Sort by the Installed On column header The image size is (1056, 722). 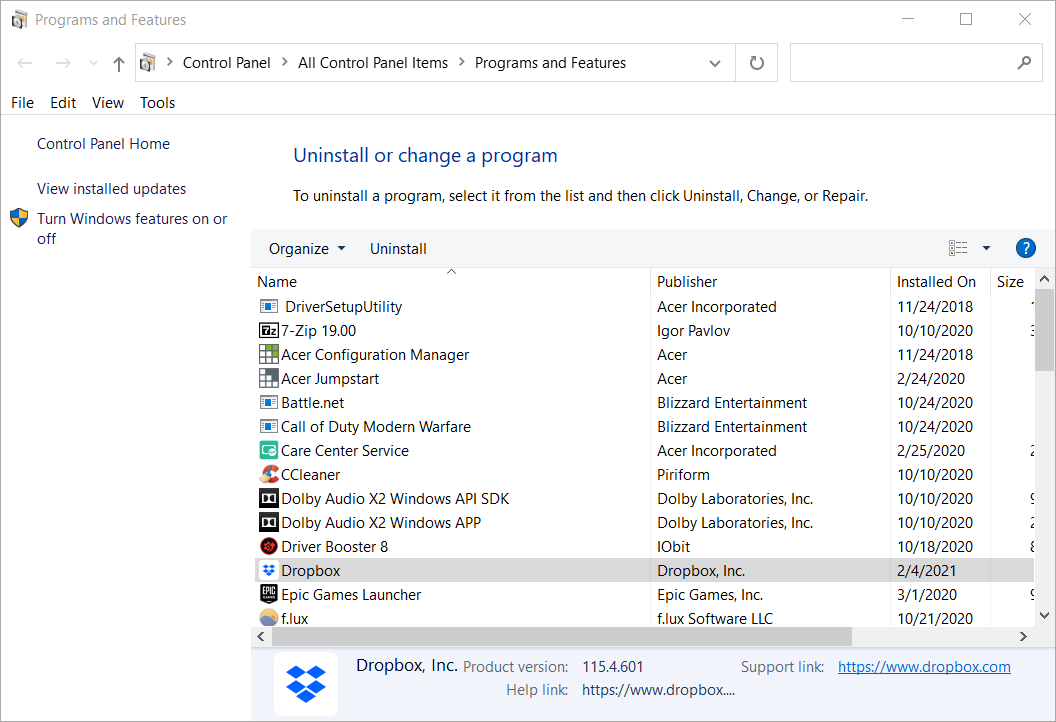[940, 282]
